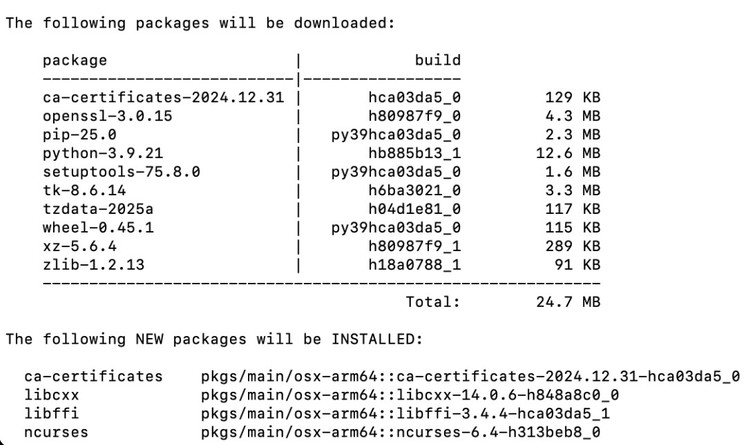The width and height of the screenshot is (746, 445).
Task: Click python-3.9.21 in the download list
Action: pos(103,153)
